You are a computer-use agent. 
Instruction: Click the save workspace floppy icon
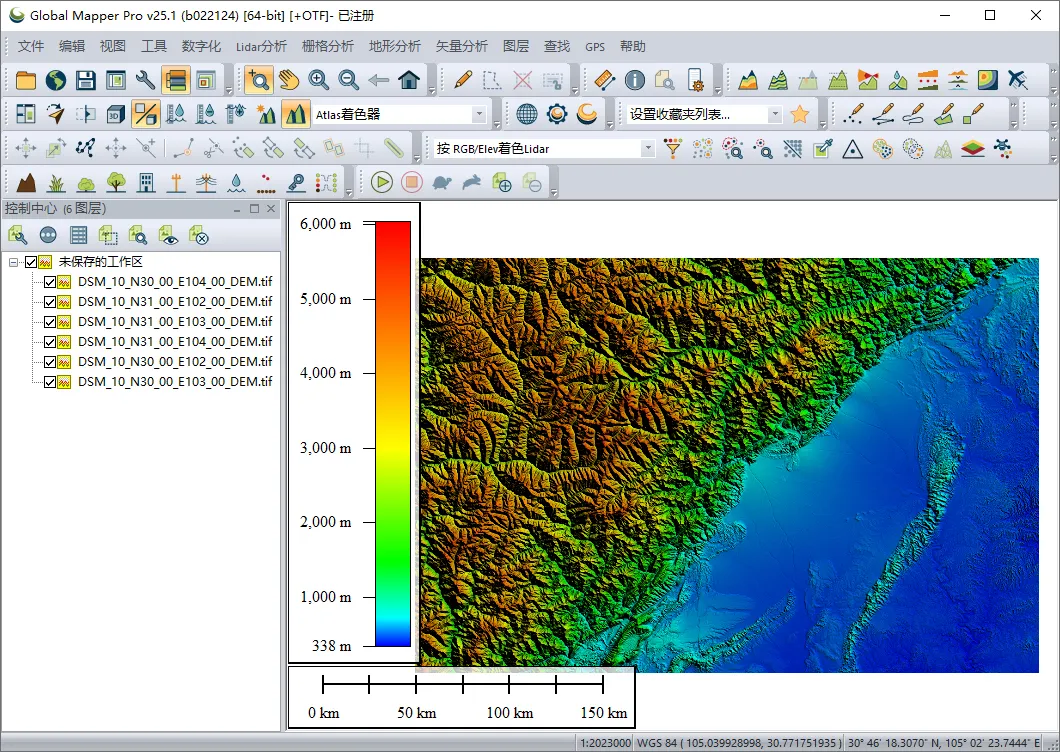point(86,80)
